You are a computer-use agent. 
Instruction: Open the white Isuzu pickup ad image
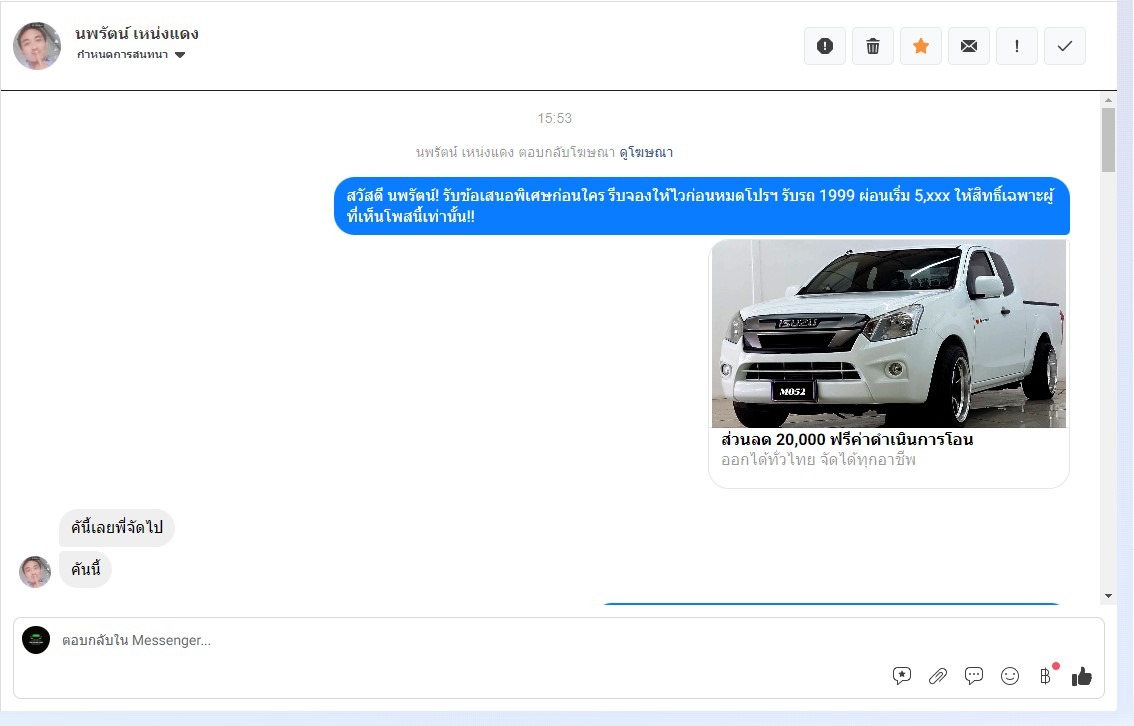tap(889, 333)
